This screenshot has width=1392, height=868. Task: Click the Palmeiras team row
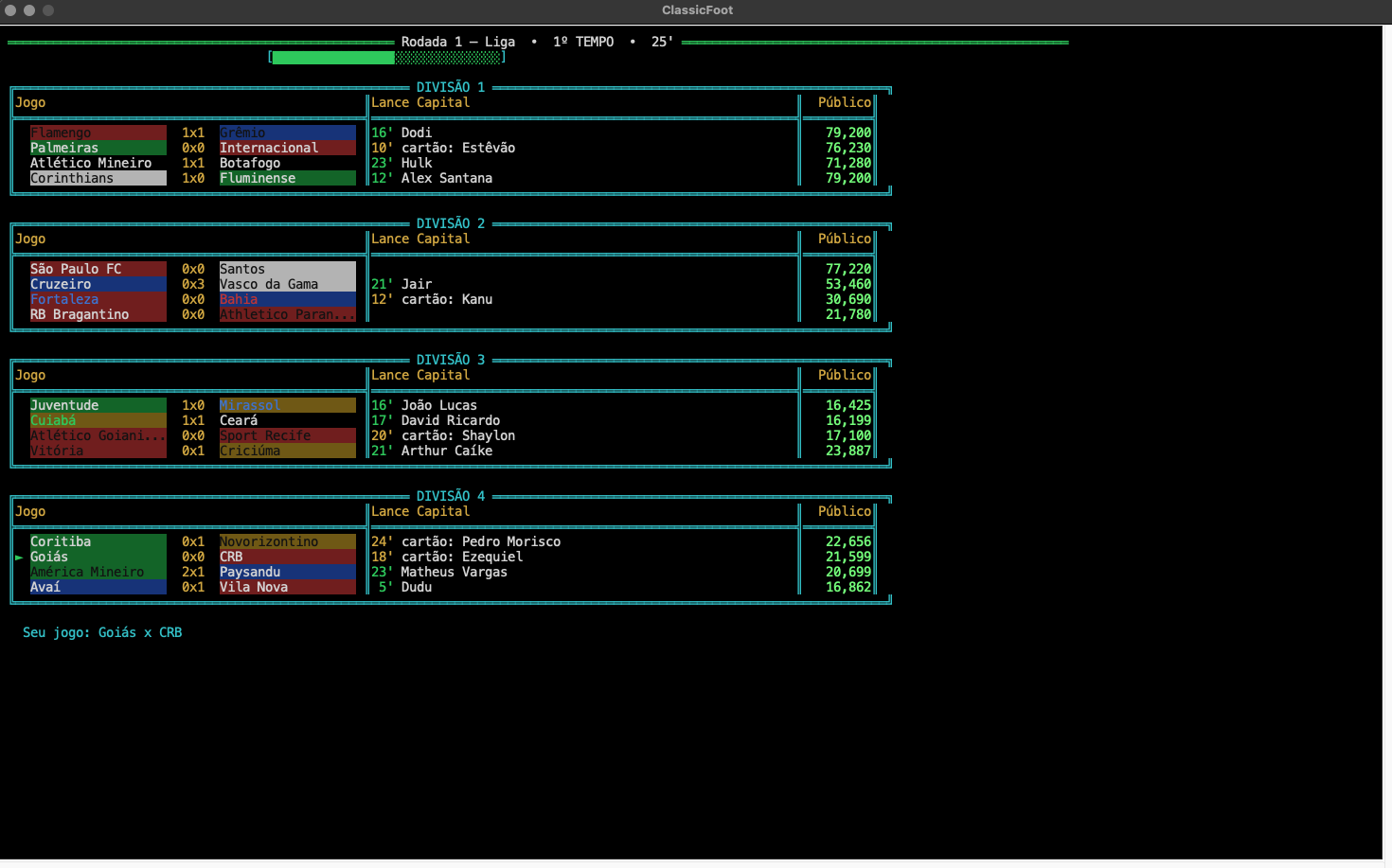click(98, 148)
